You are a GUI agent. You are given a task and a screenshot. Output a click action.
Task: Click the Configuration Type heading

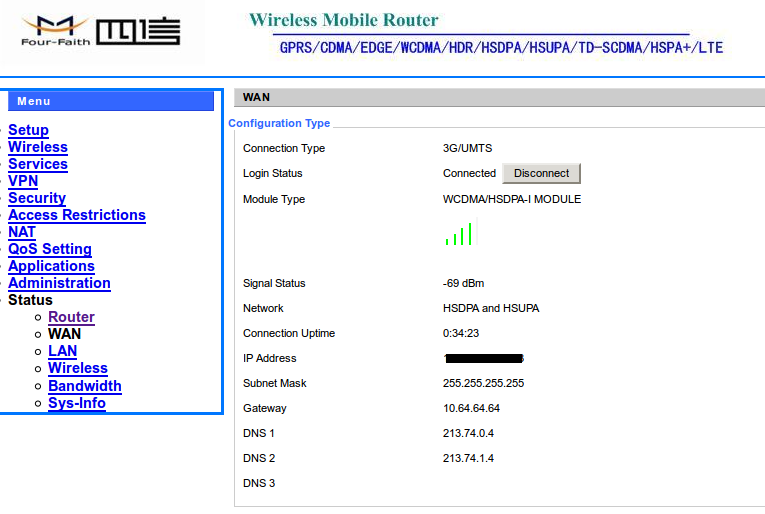[x=279, y=123]
